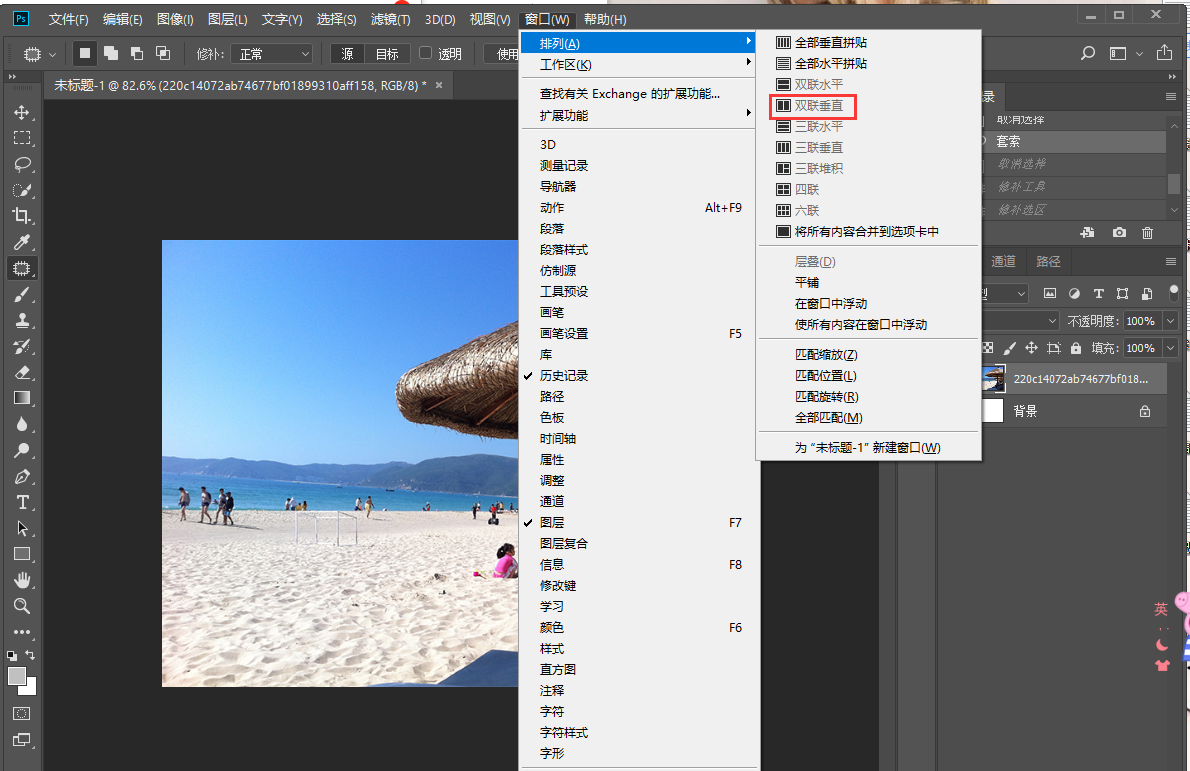Click the background color swatch
The image size is (1190, 771).
tap(30, 689)
